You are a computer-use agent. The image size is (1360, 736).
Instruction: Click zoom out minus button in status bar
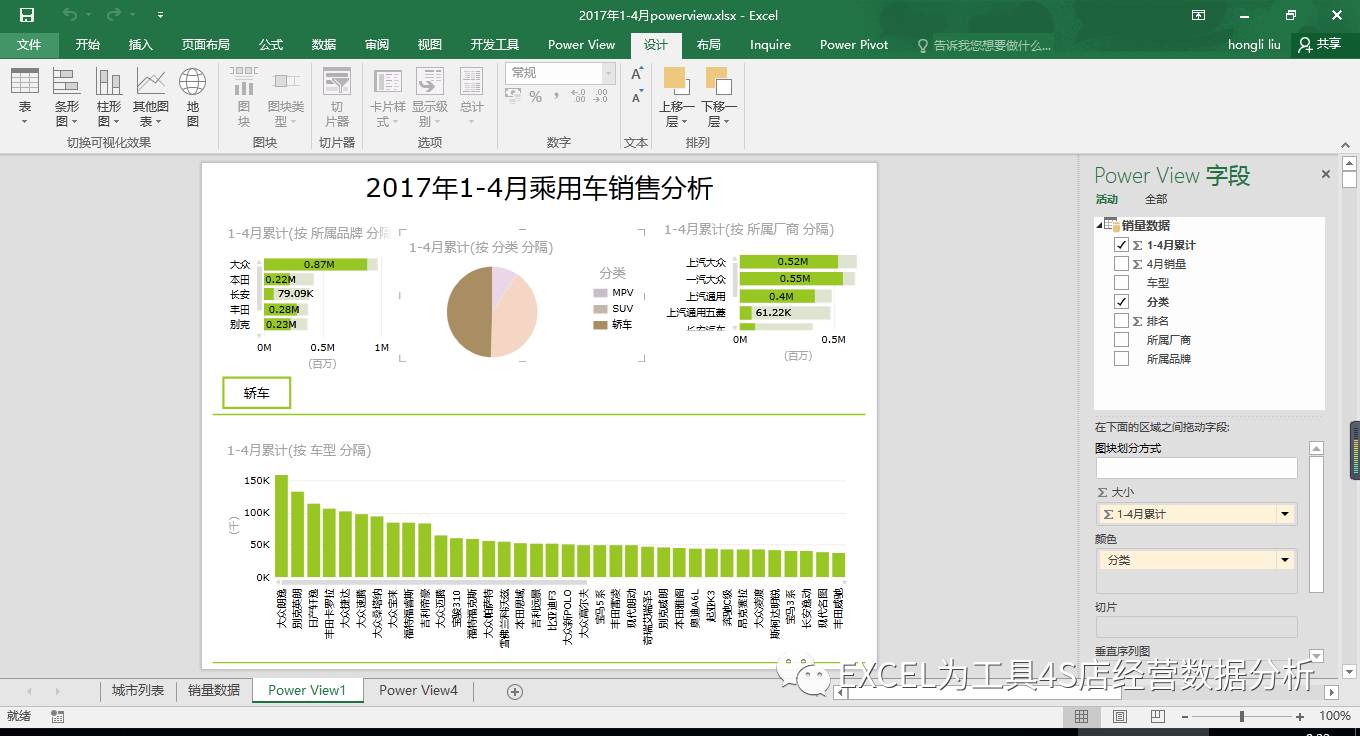click(x=1185, y=716)
